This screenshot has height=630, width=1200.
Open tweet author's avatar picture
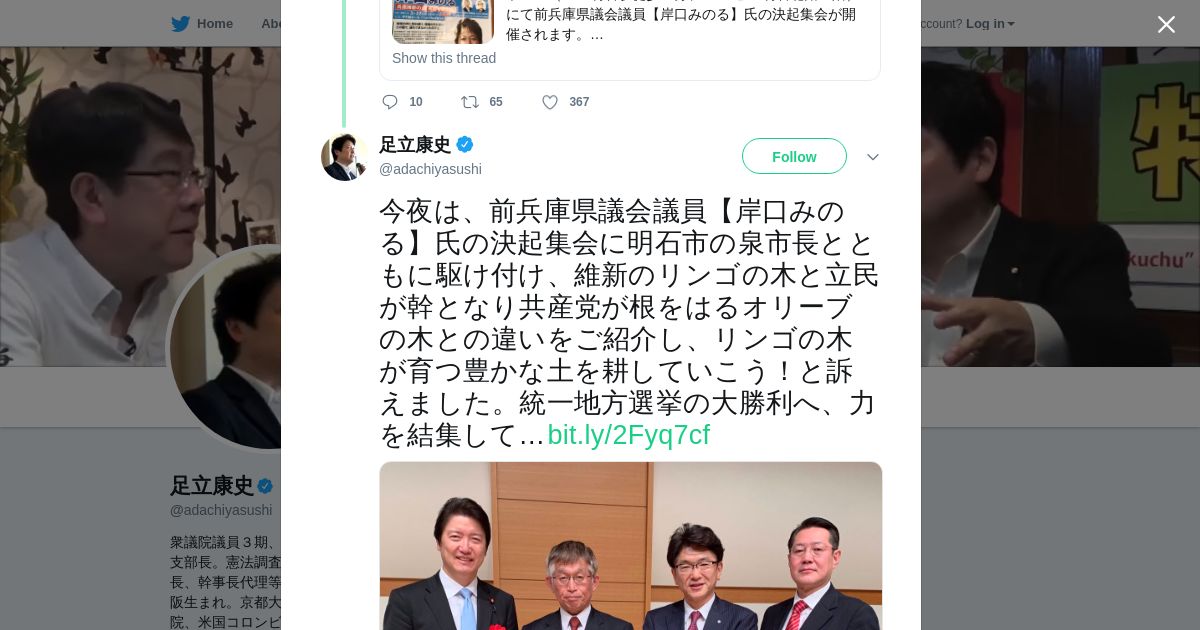tap(345, 157)
